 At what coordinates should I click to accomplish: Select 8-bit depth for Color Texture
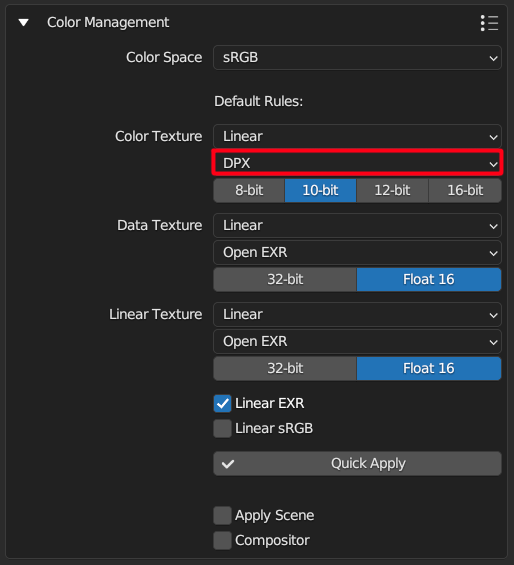249,190
